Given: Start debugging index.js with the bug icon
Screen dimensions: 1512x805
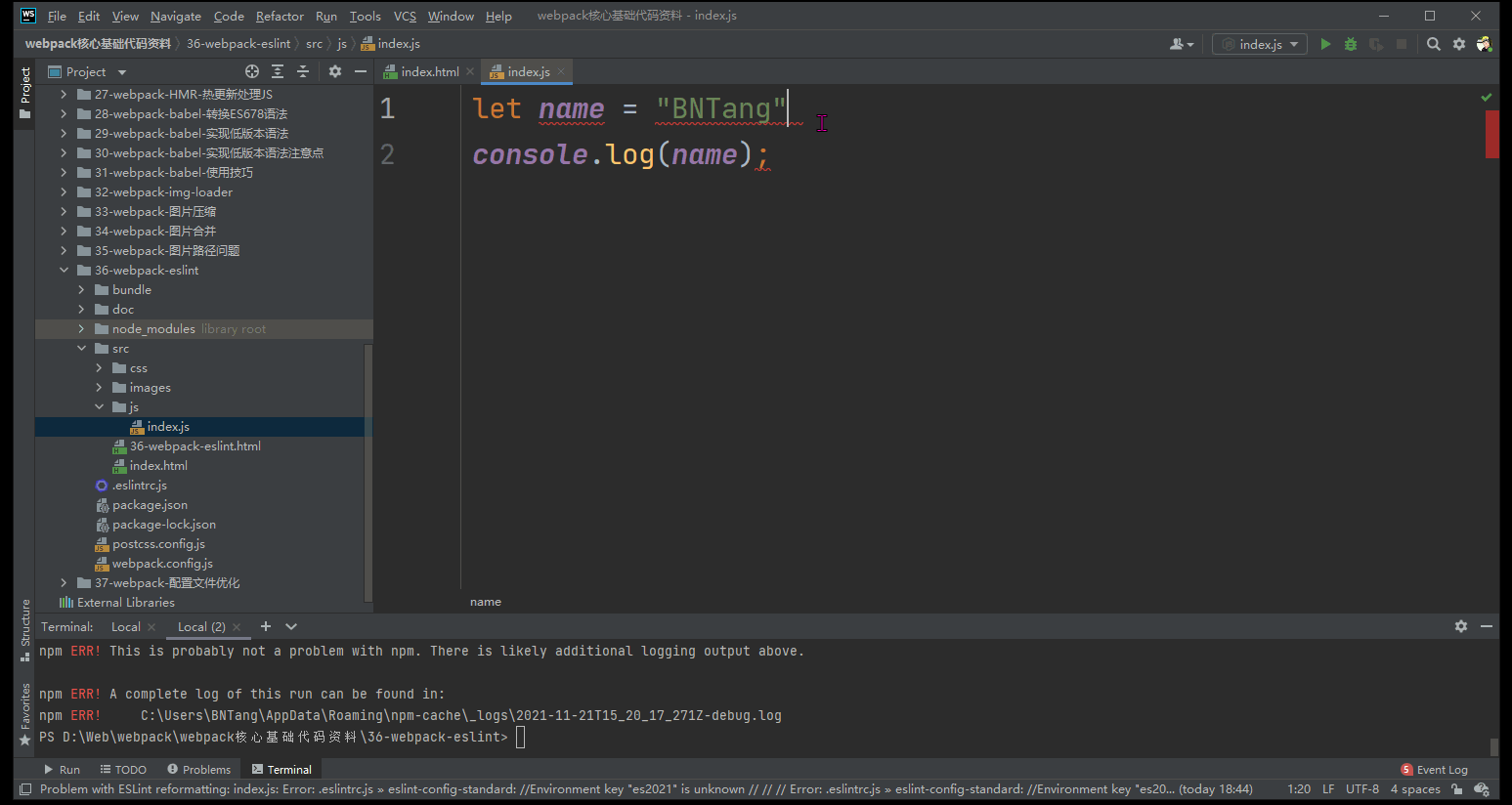Looking at the screenshot, I should click(x=1351, y=44).
